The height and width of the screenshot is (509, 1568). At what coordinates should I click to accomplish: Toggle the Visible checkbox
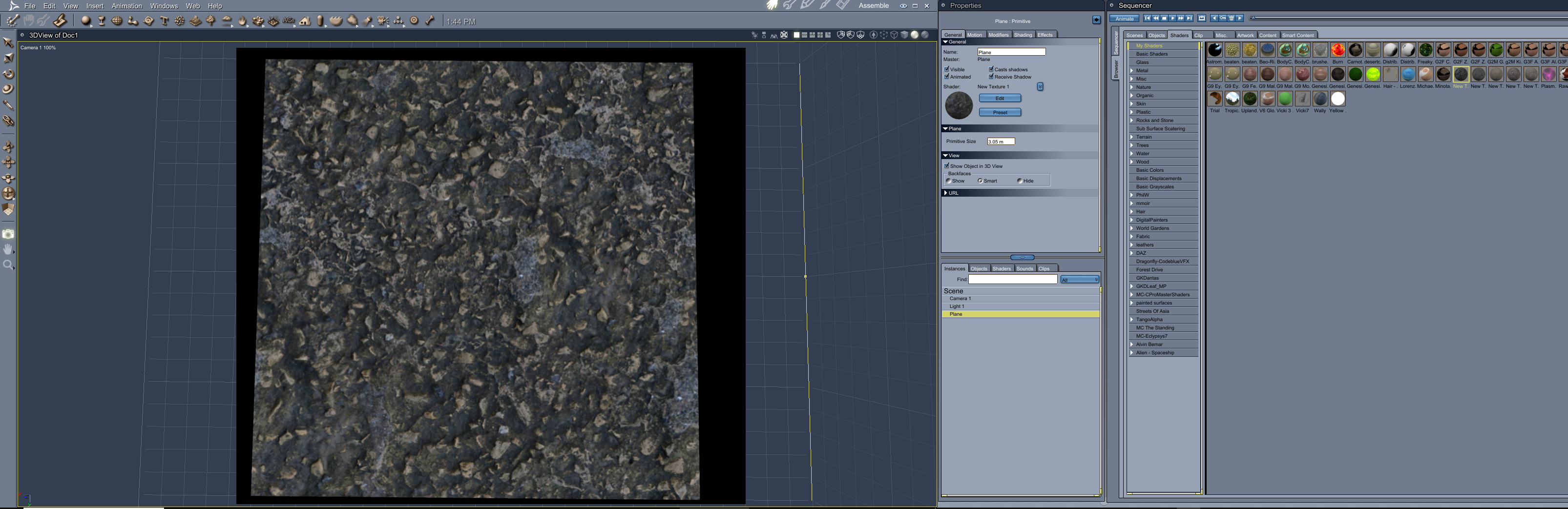pos(947,69)
